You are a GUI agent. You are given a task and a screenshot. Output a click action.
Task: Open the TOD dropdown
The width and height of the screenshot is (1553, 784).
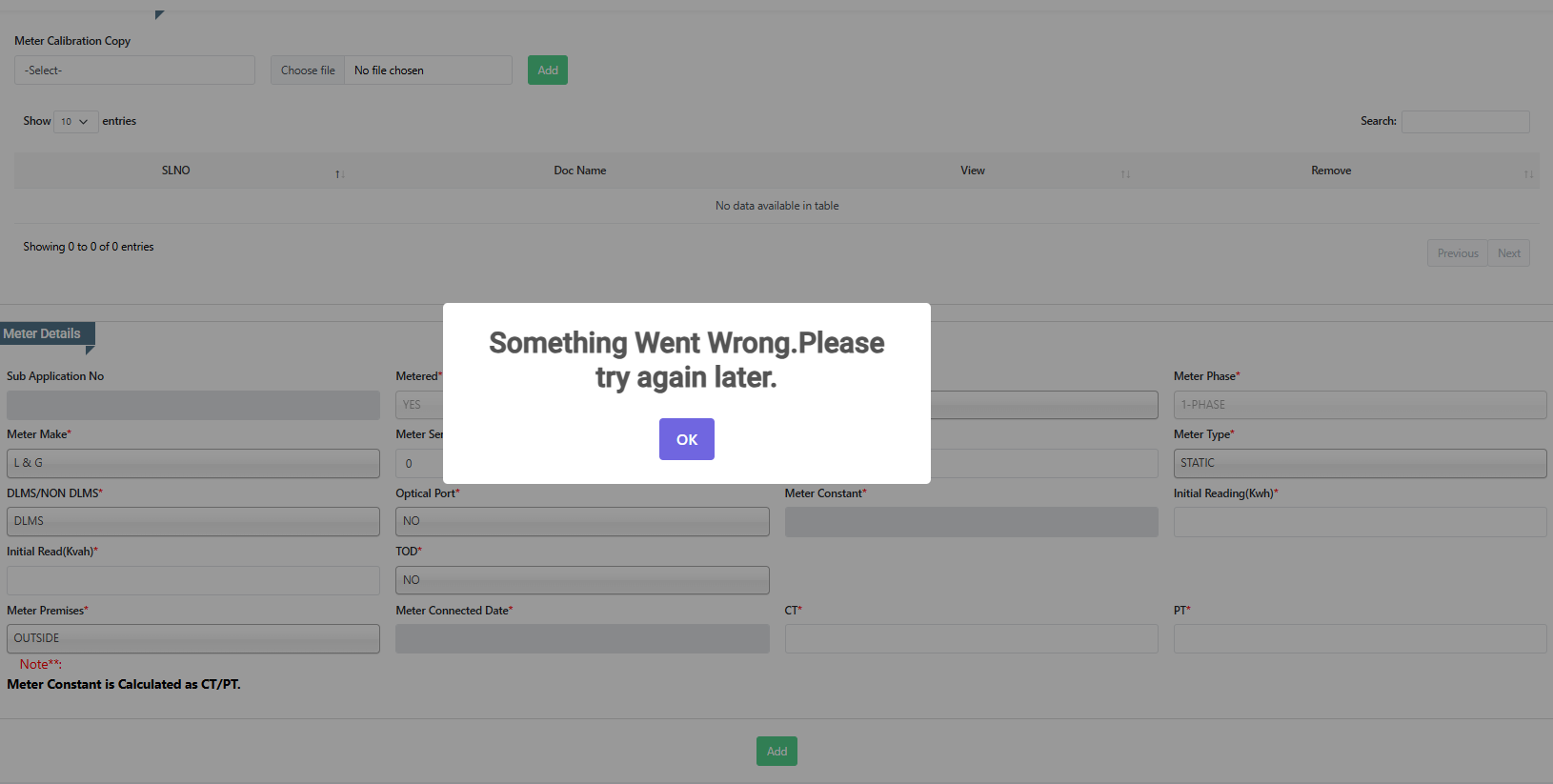[582, 580]
